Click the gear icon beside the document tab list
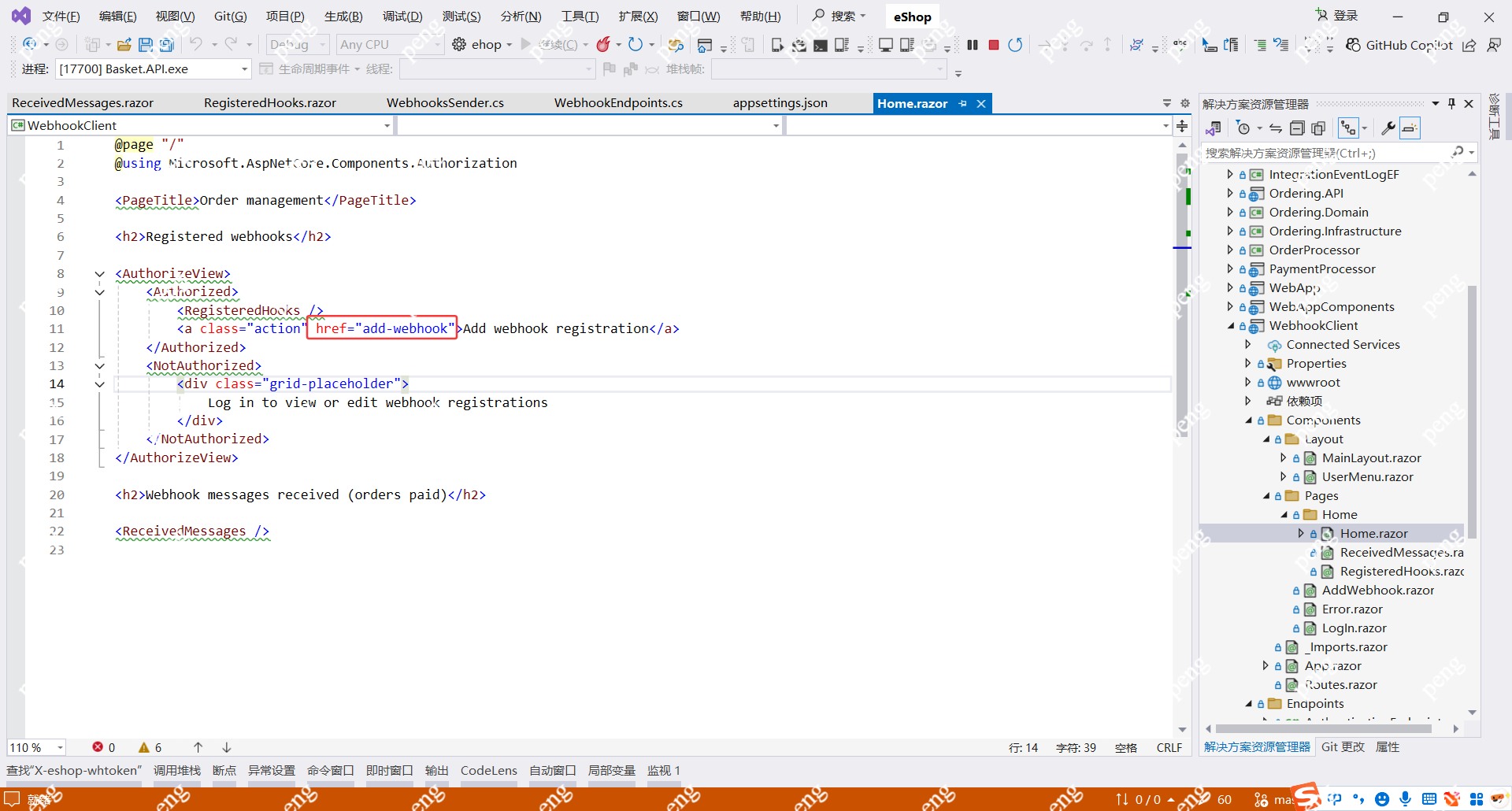 pyautogui.click(x=1184, y=103)
